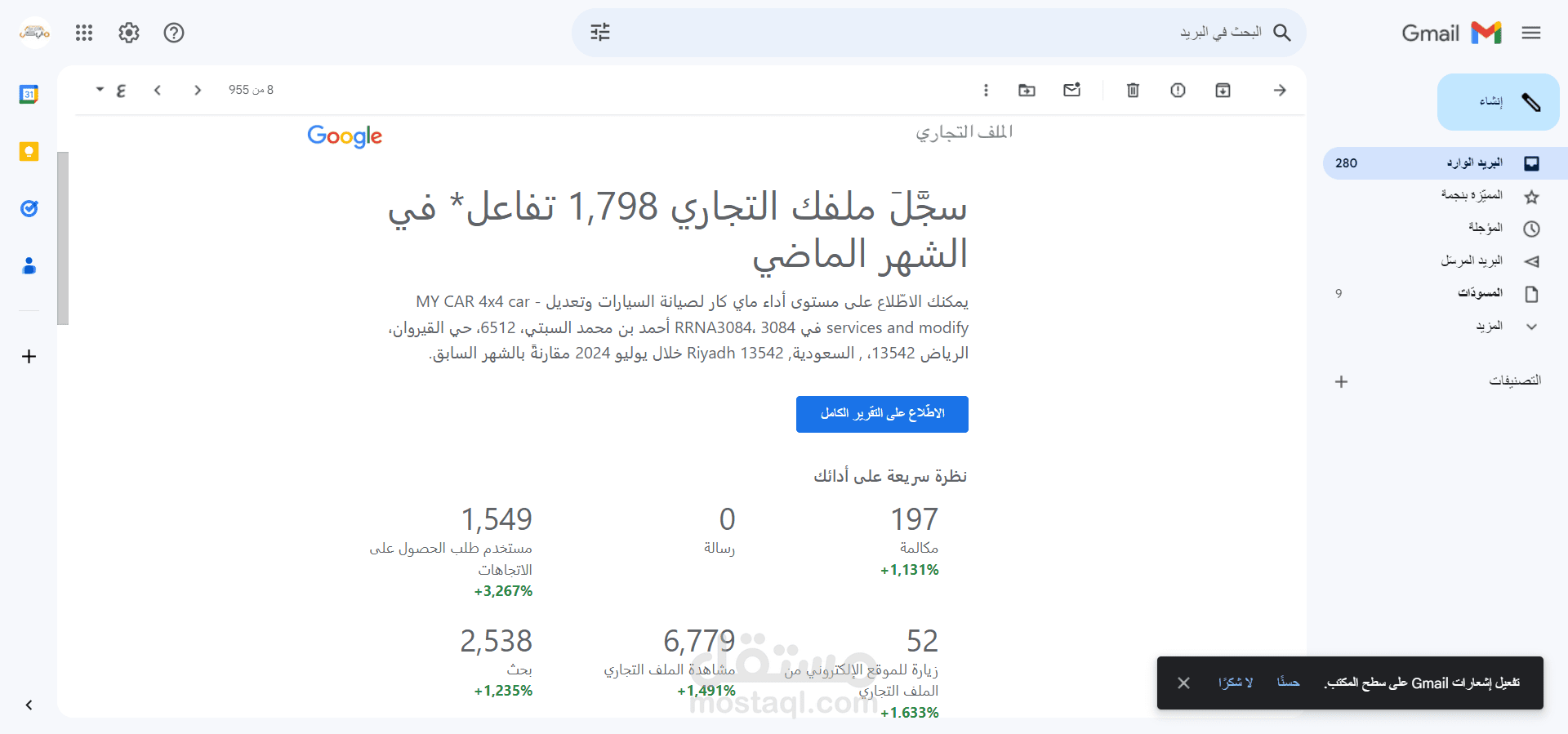Click the email scrollbar thumb
1568x734 pixels.
63,238
